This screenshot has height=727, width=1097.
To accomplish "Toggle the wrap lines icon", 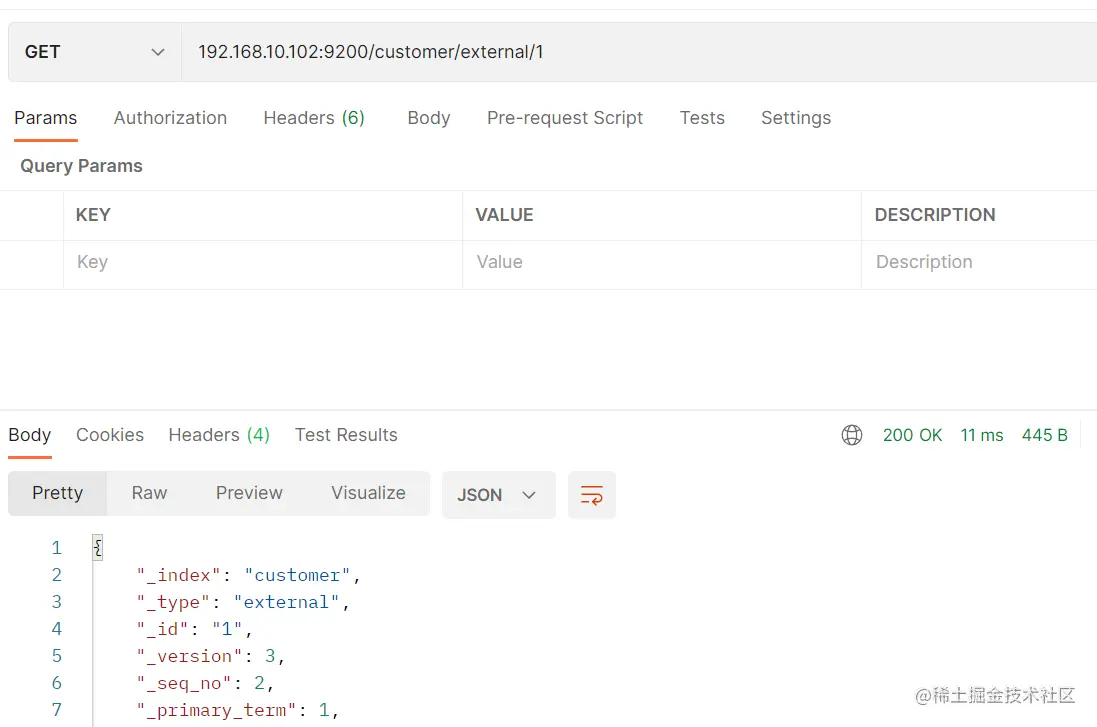I will tap(592, 495).
